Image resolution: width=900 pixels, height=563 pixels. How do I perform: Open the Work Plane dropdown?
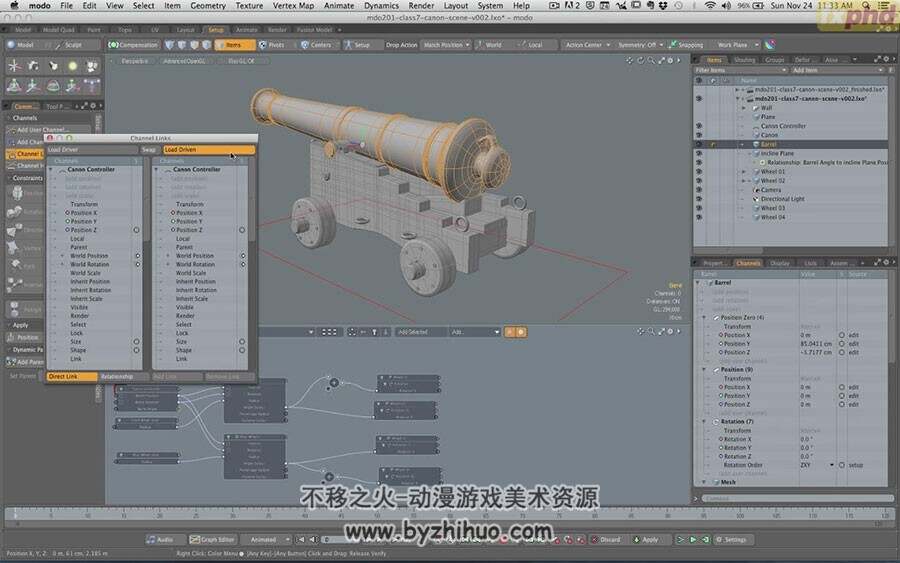(737, 45)
